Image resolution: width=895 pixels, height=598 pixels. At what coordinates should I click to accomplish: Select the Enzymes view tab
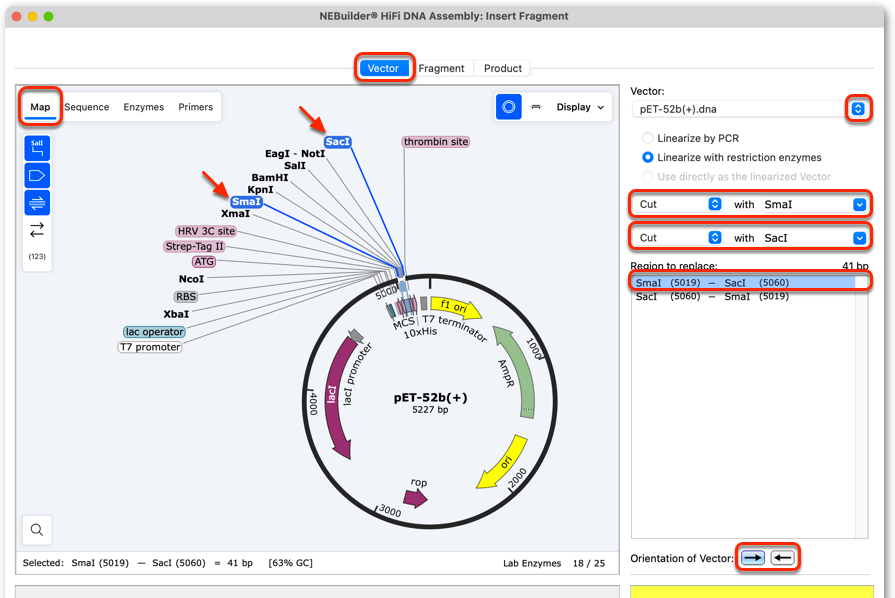pos(144,107)
